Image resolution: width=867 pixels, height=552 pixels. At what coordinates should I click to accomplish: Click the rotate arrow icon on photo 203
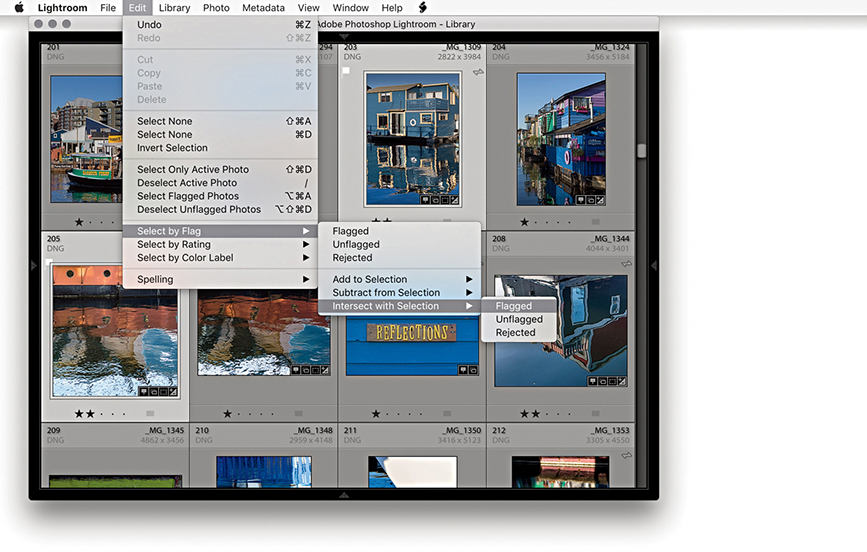[477, 72]
